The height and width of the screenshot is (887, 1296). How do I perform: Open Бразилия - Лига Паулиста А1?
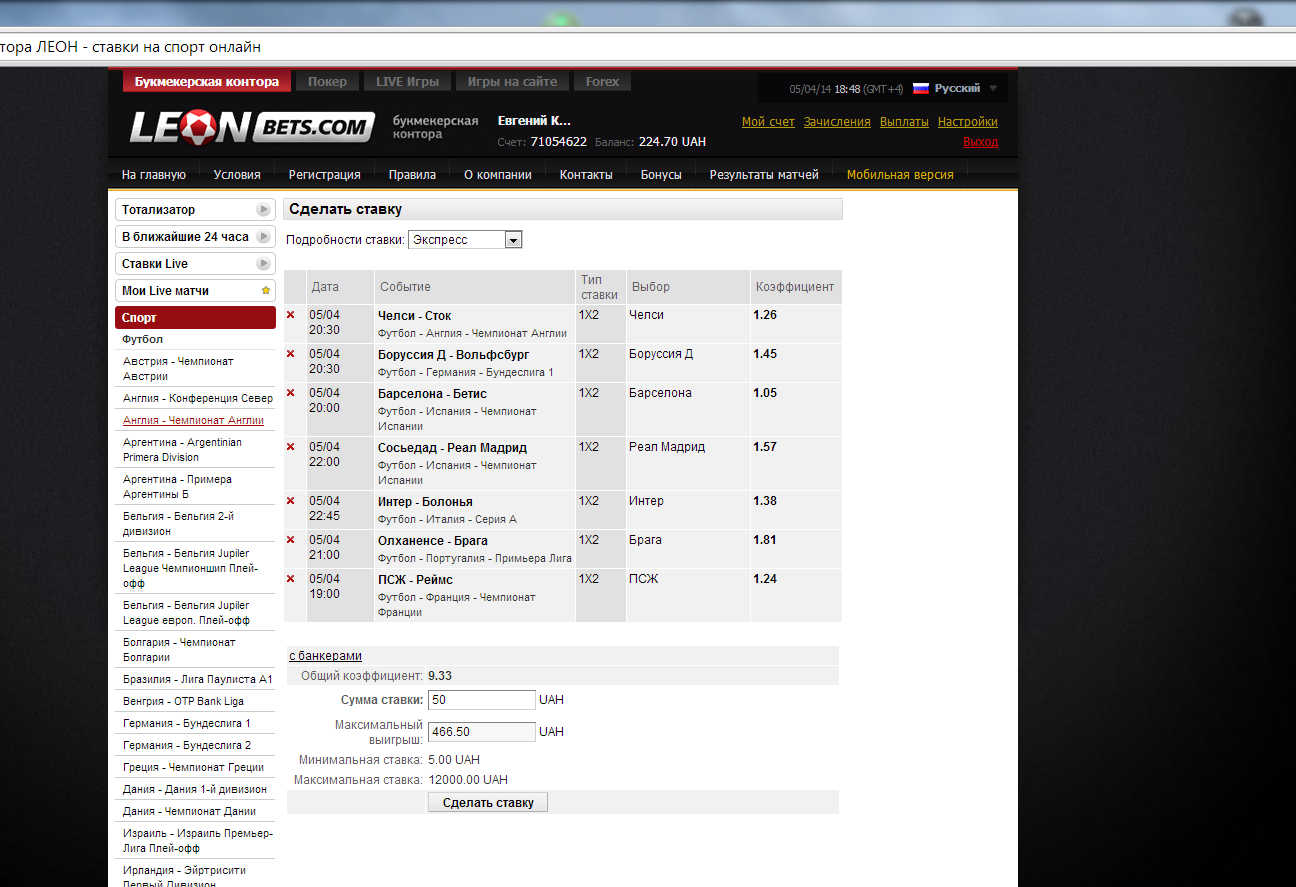(x=197, y=679)
